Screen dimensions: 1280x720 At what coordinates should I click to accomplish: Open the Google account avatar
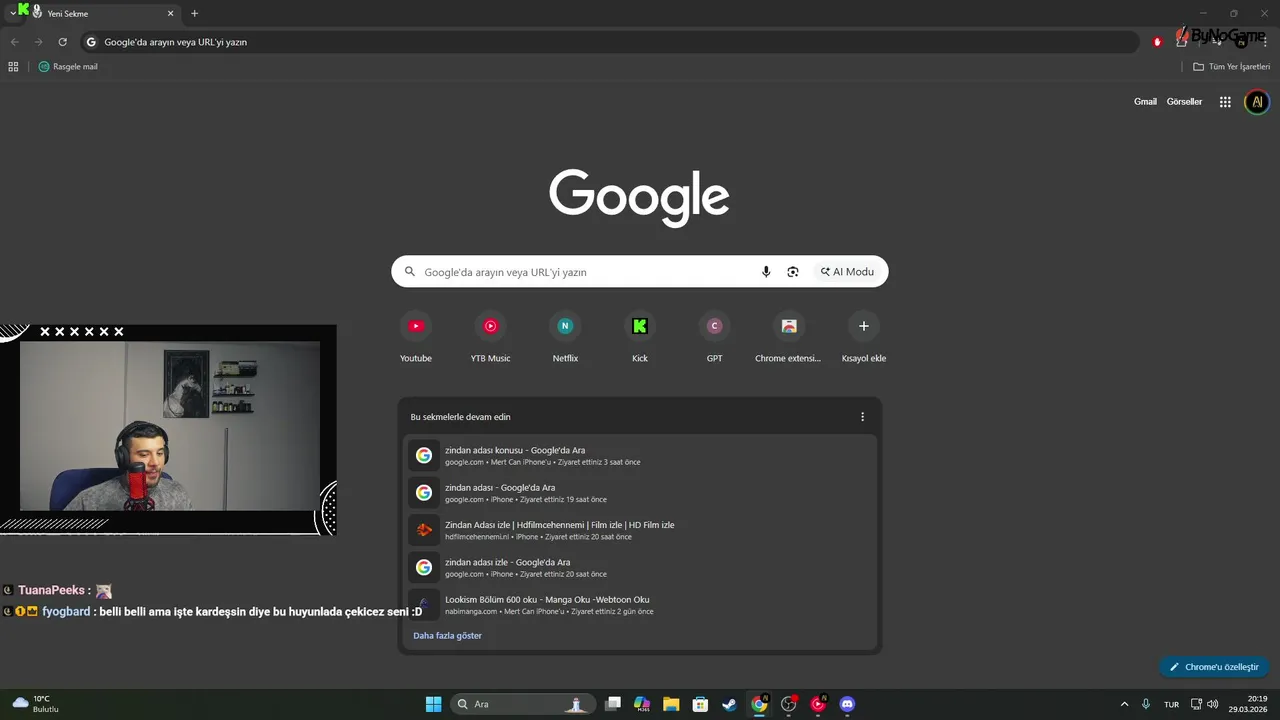[x=1257, y=102]
